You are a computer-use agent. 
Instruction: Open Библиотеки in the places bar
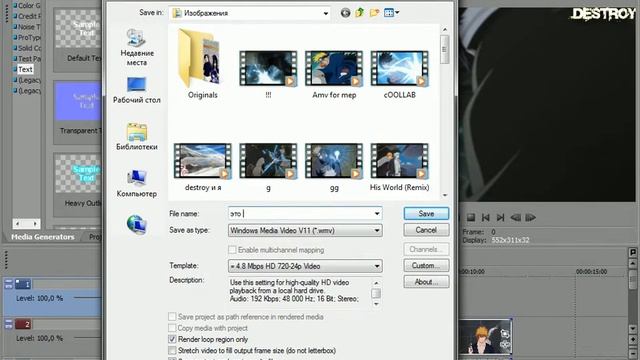[137, 137]
